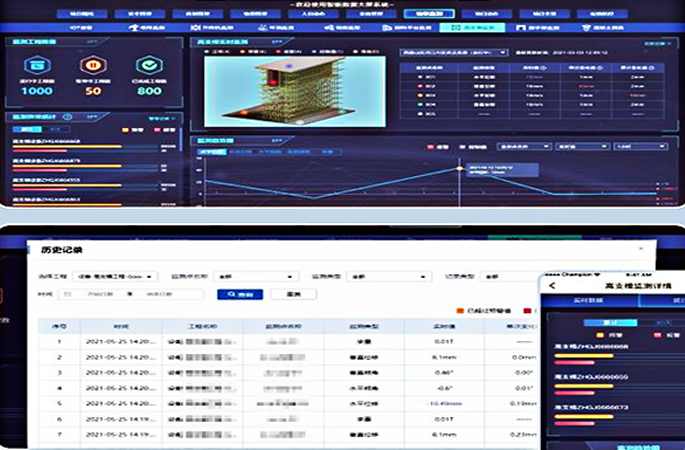This screenshot has height=450, width=685.
Task: Click the back arrow in the mobile panel
Action: [x=552, y=286]
